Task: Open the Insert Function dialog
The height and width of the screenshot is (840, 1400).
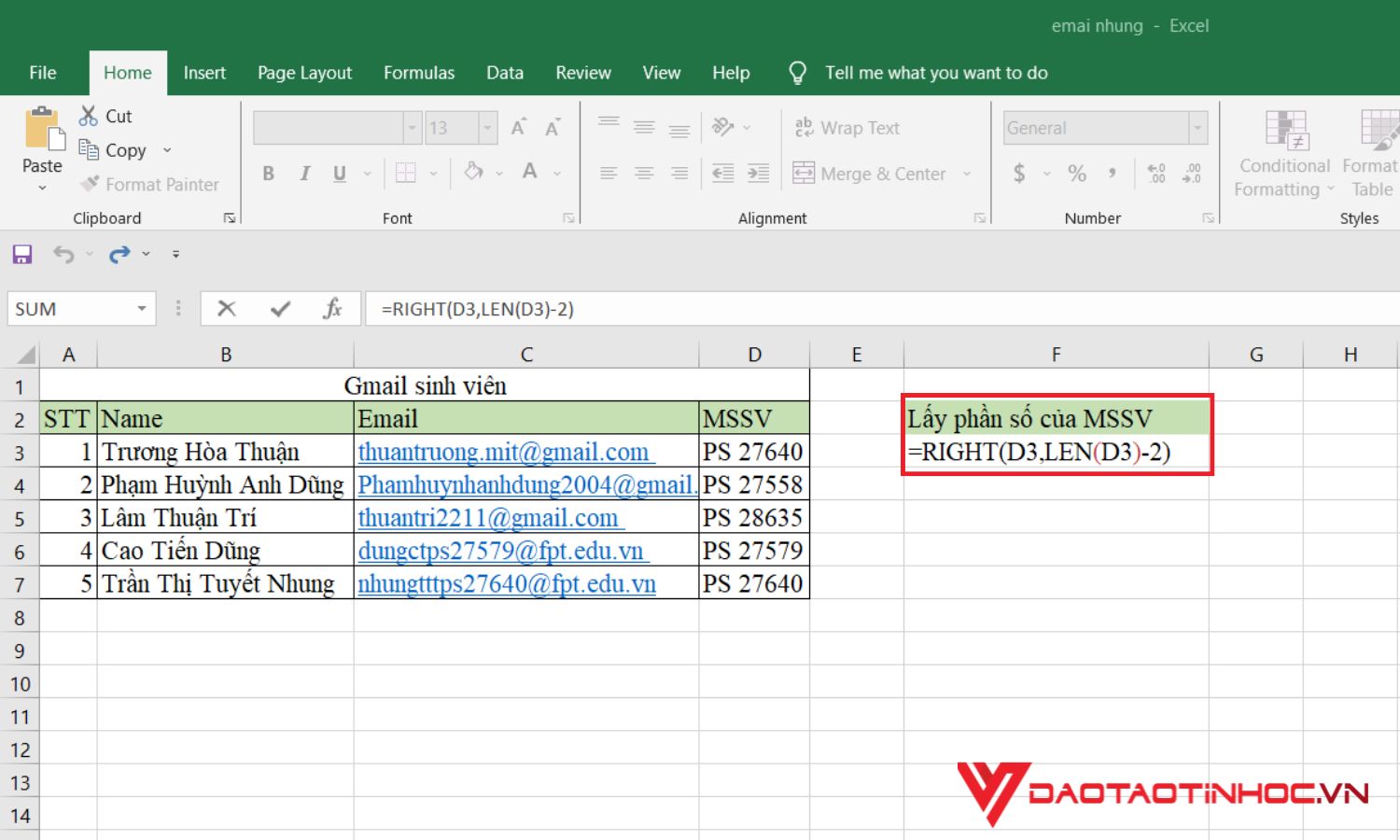Action: click(x=333, y=308)
